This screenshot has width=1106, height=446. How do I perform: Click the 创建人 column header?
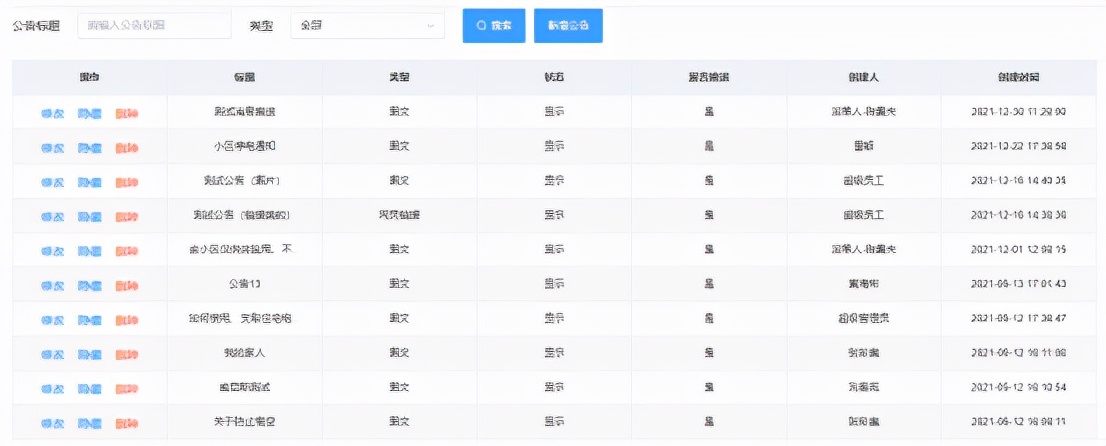[x=863, y=78]
